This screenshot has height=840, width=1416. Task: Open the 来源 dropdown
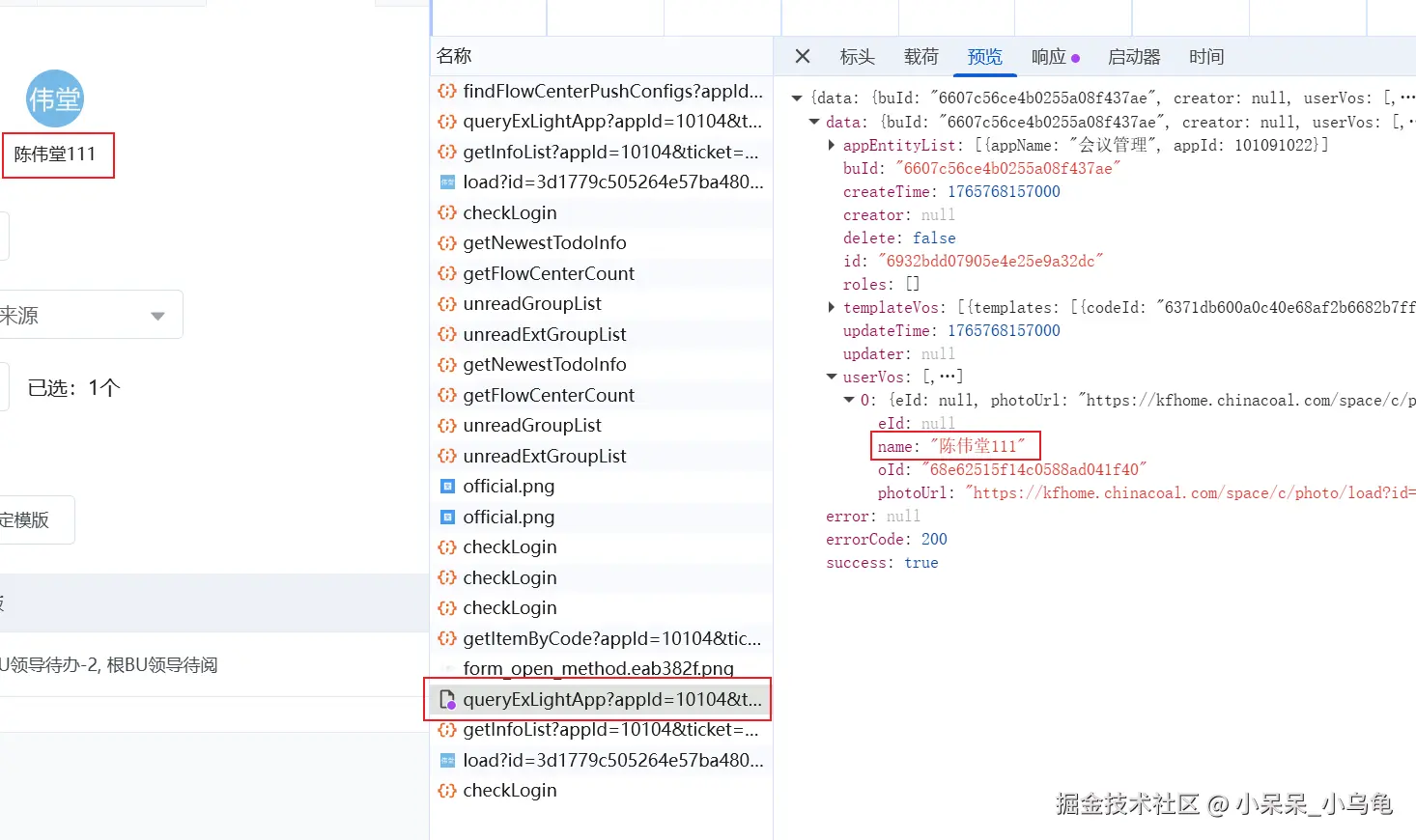click(91, 315)
